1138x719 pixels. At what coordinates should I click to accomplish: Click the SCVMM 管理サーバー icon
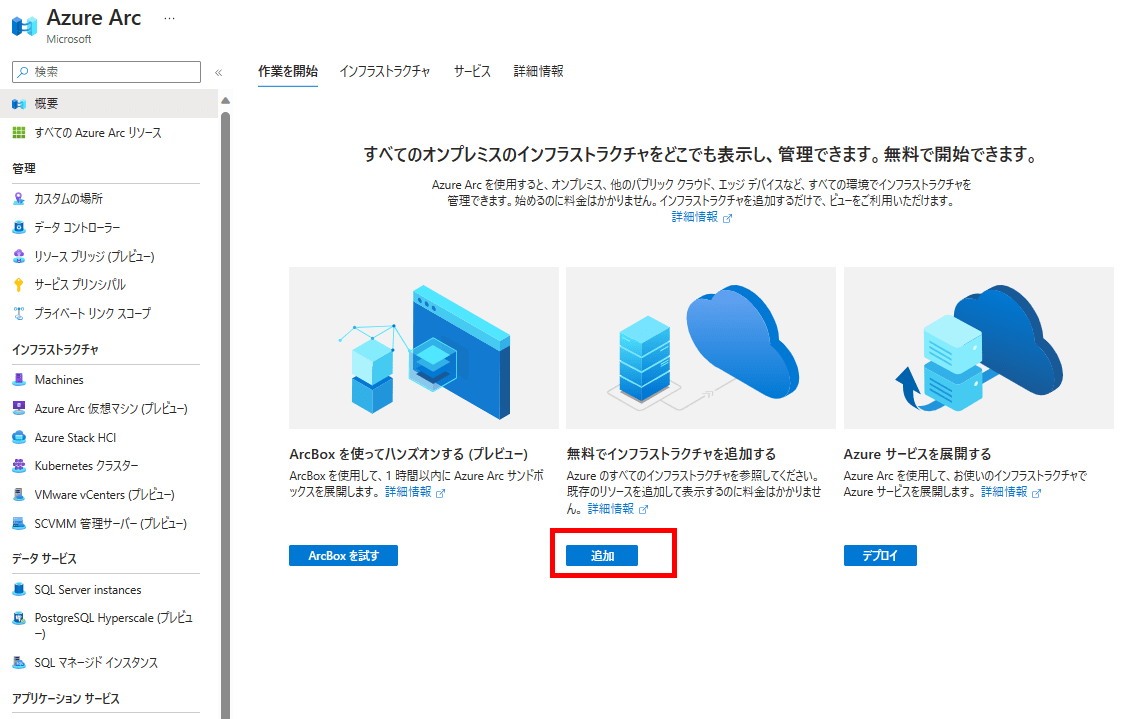[x=19, y=523]
